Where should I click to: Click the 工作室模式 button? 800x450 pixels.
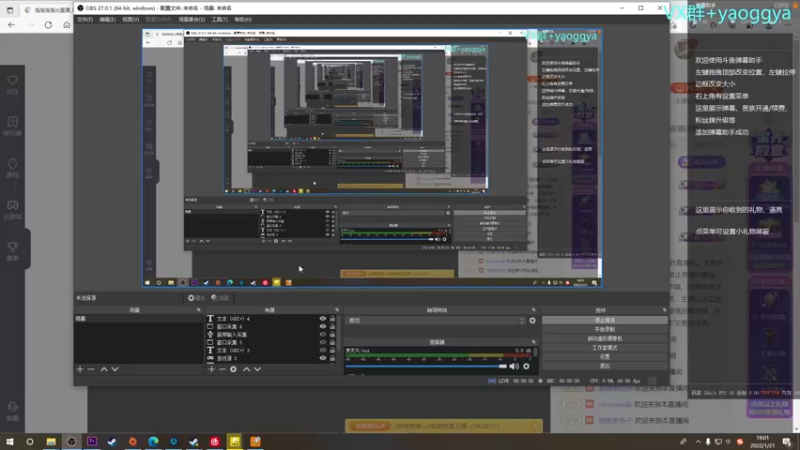[605, 347]
